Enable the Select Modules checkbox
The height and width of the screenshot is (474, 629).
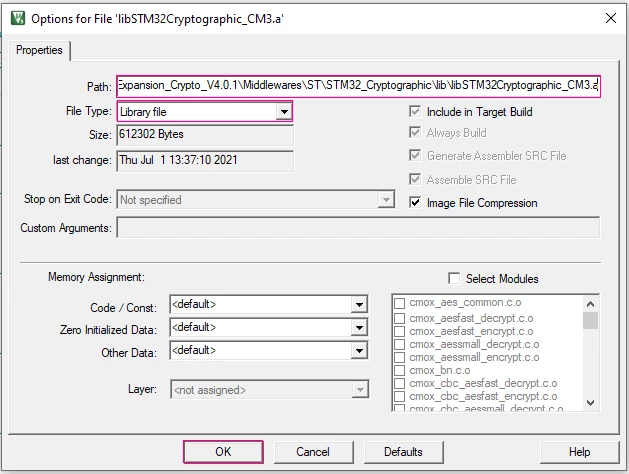pos(454,278)
